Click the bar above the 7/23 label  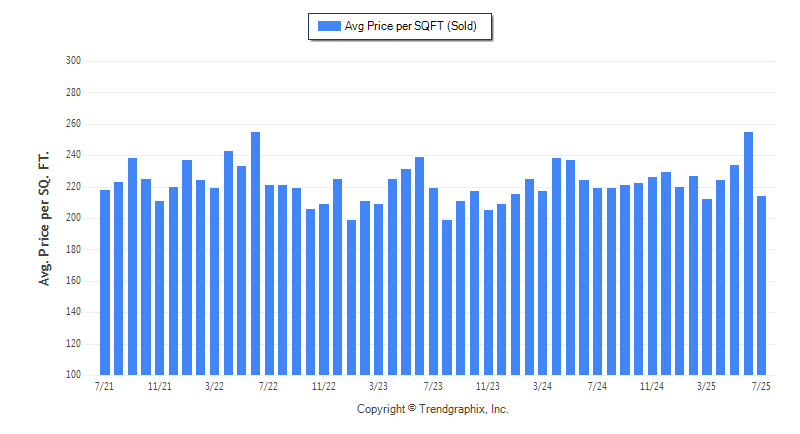coord(434,282)
